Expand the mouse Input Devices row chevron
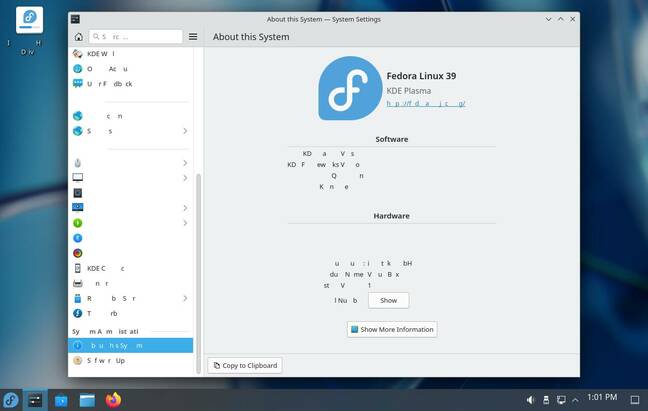 click(x=185, y=163)
